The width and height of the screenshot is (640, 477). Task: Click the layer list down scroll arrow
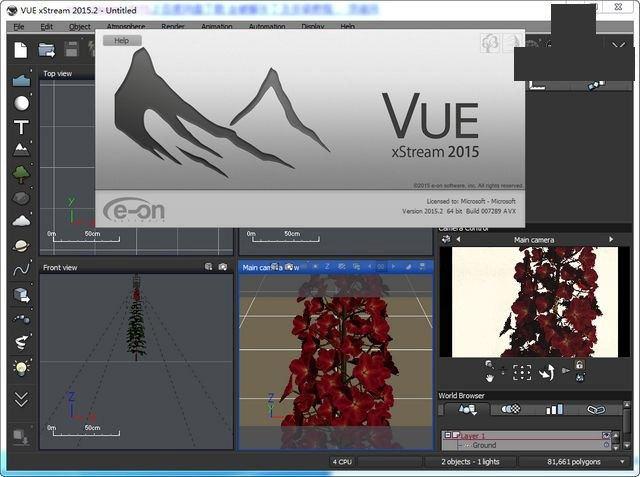pyautogui.click(x=616, y=447)
